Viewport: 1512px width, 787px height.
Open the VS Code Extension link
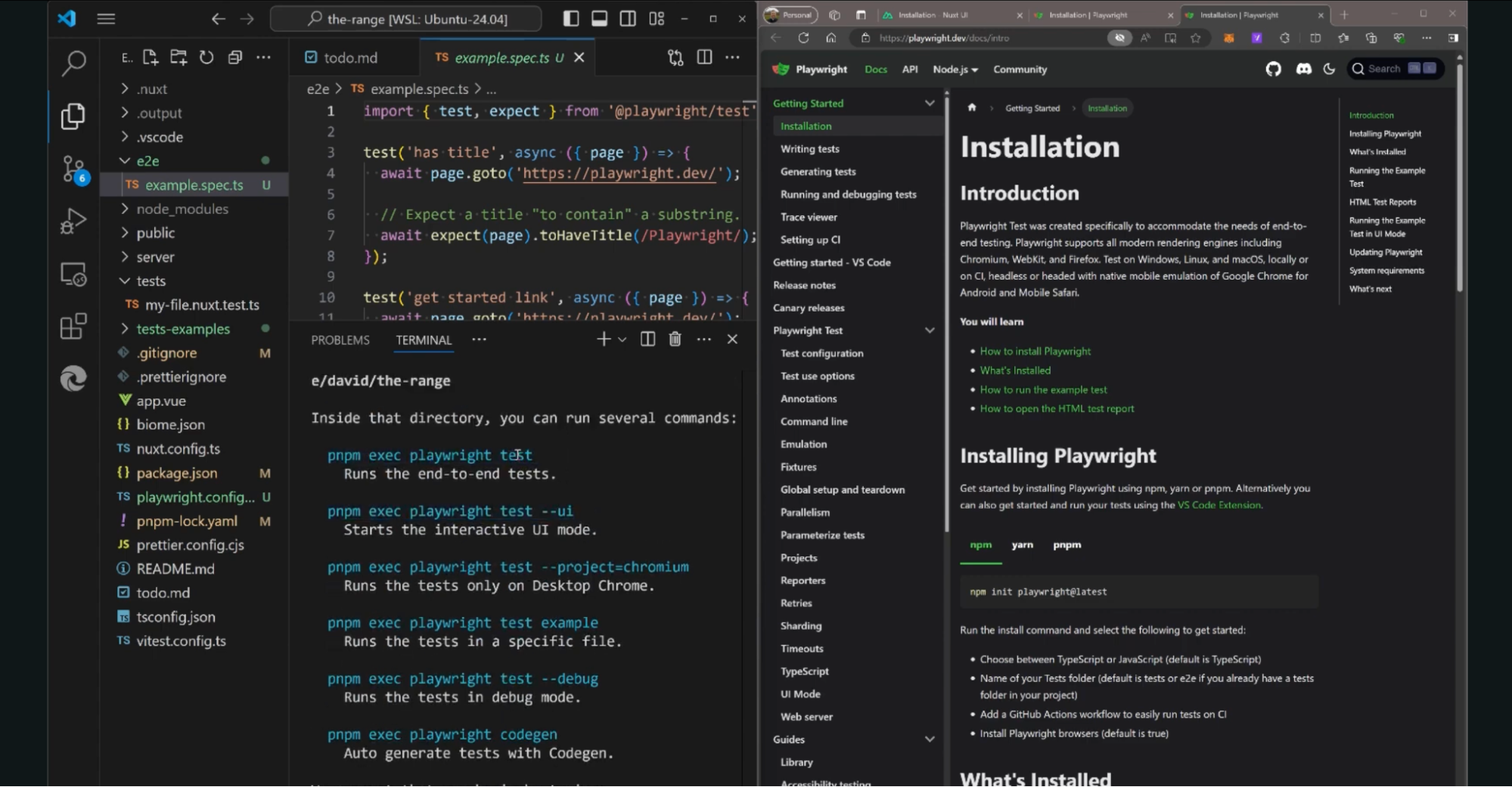(1219, 505)
